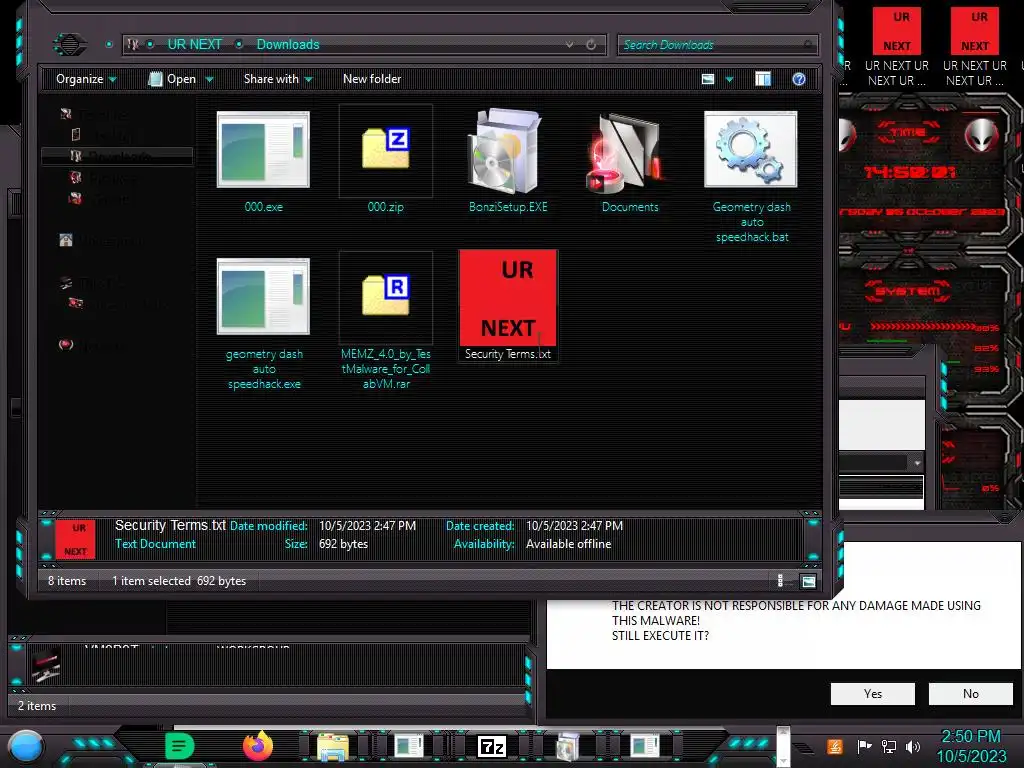Select the Security Terms.txt UR NEXT icon
Image resolution: width=1024 pixels, height=768 pixels.
508,298
